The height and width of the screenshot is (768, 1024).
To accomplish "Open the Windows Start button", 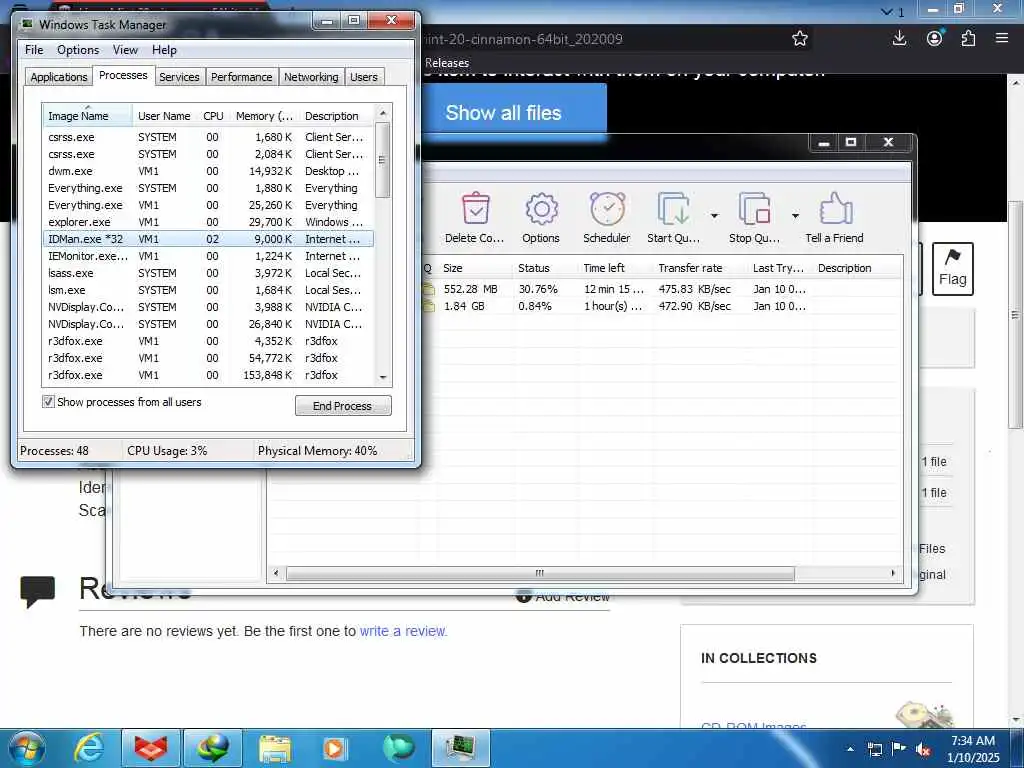I will click(26, 748).
